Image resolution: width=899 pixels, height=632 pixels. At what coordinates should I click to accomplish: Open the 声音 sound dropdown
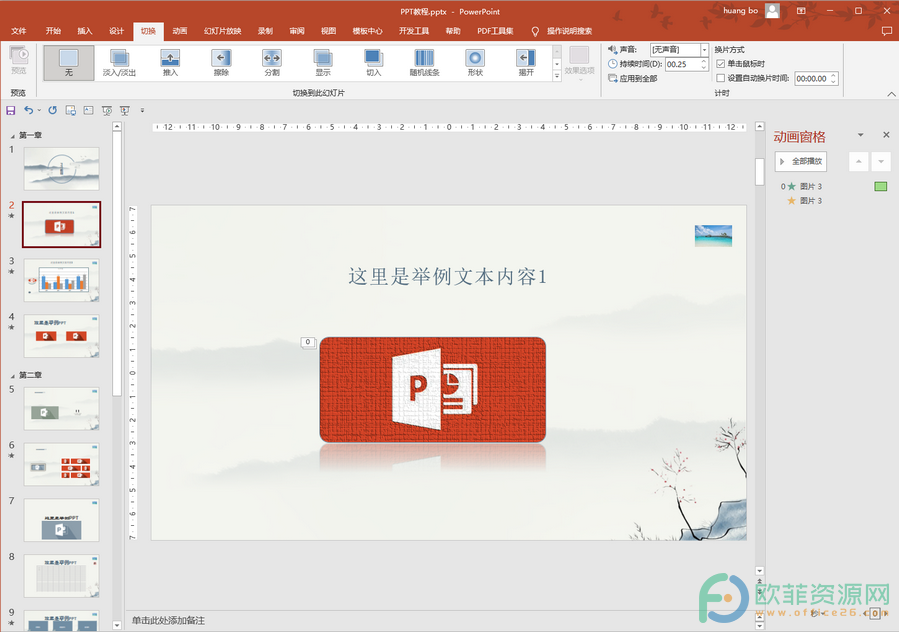(x=704, y=50)
